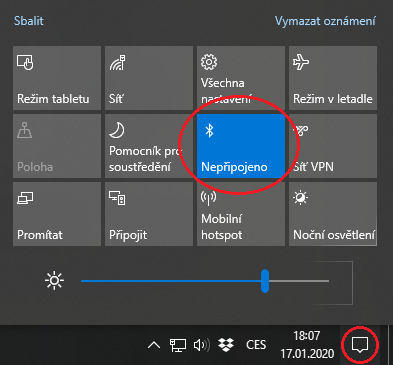Click the Pomocník pro soustředění moon tile
Screen dimensions: 393x365
tap(149, 146)
